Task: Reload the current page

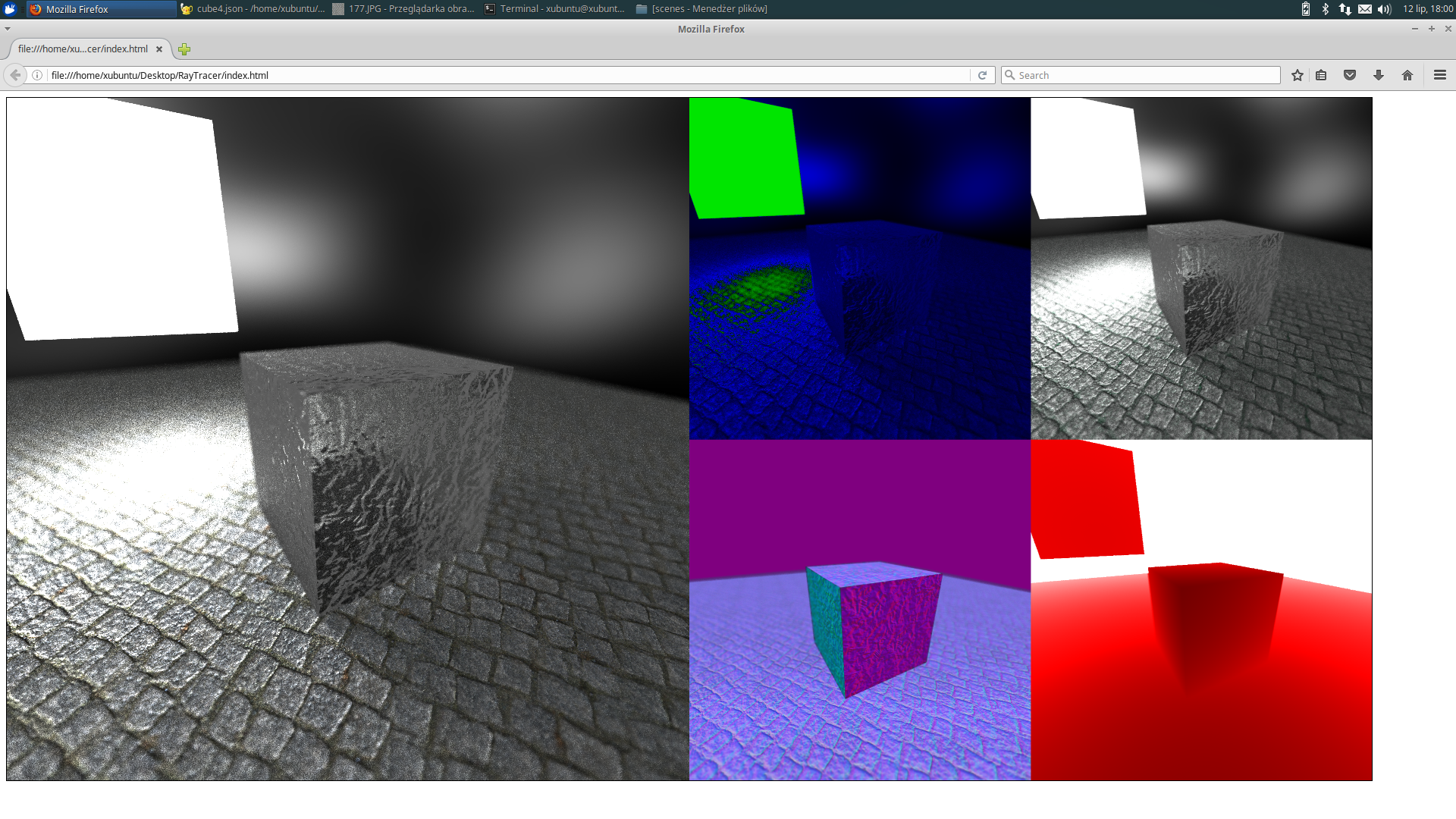Action: [982, 75]
